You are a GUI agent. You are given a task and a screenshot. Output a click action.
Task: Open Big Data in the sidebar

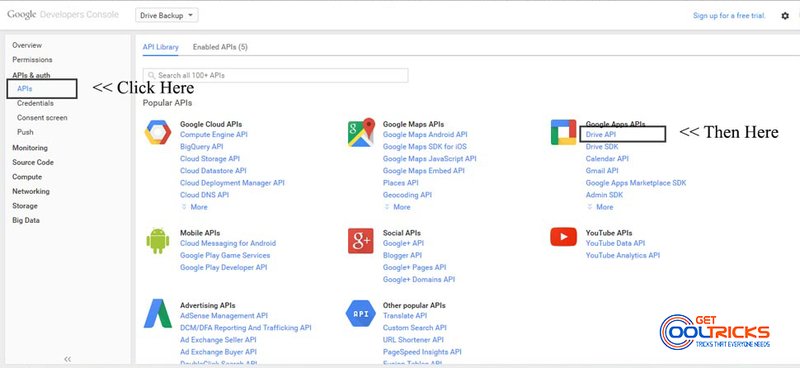pos(26,220)
